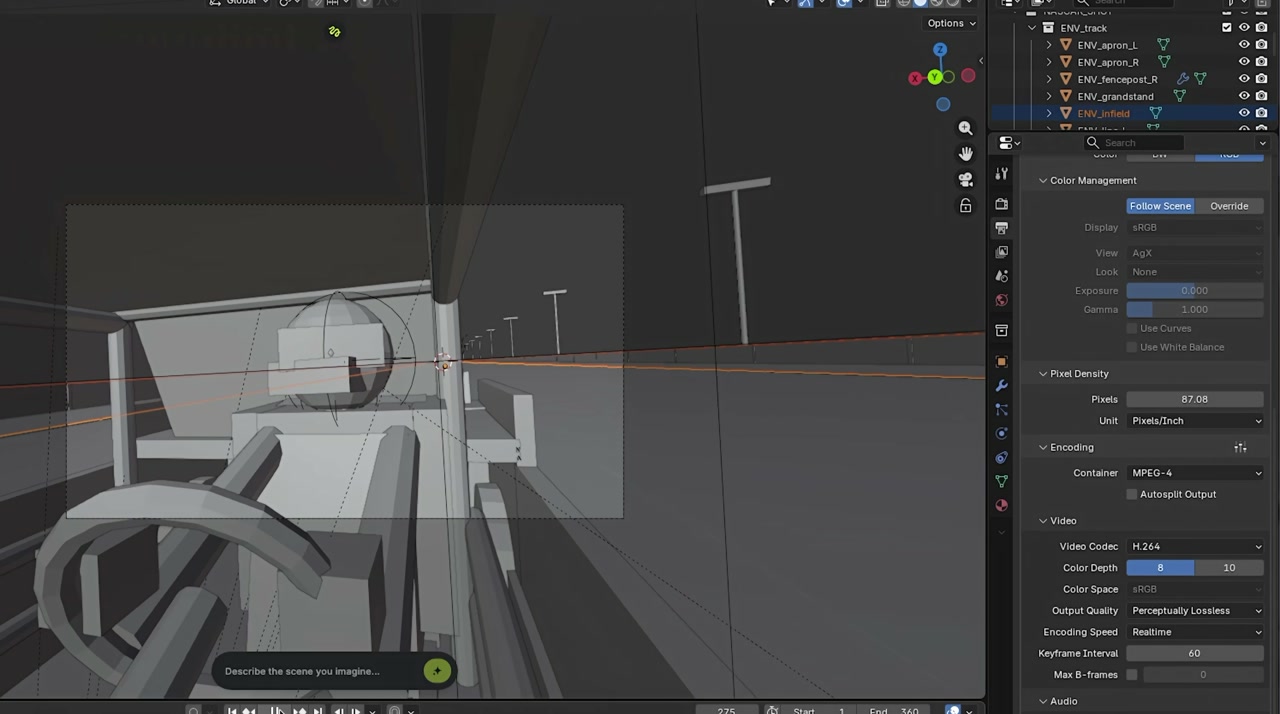Open the Tool properties tab
The height and width of the screenshot is (714, 1280).
(x=1001, y=174)
